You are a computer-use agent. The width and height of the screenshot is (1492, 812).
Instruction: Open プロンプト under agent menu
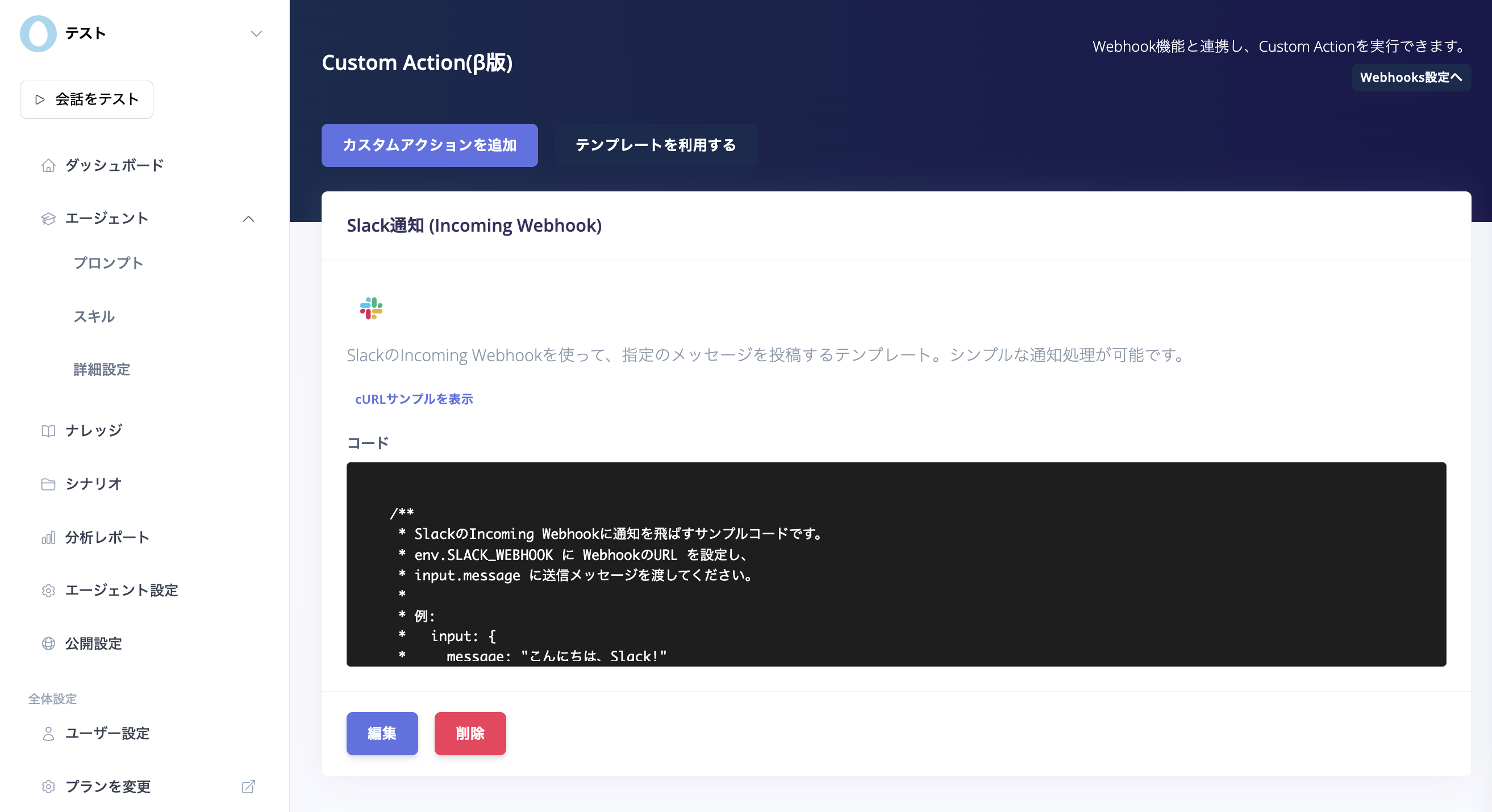point(109,263)
